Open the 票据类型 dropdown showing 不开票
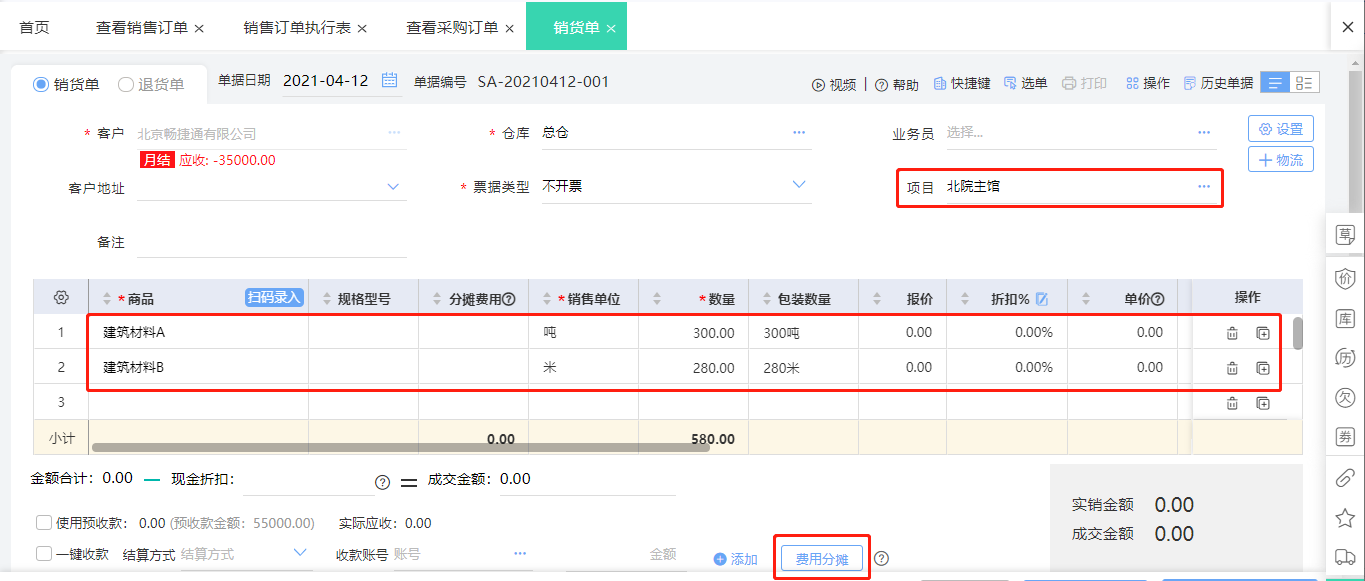1365x581 pixels. (x=798, y=184)
